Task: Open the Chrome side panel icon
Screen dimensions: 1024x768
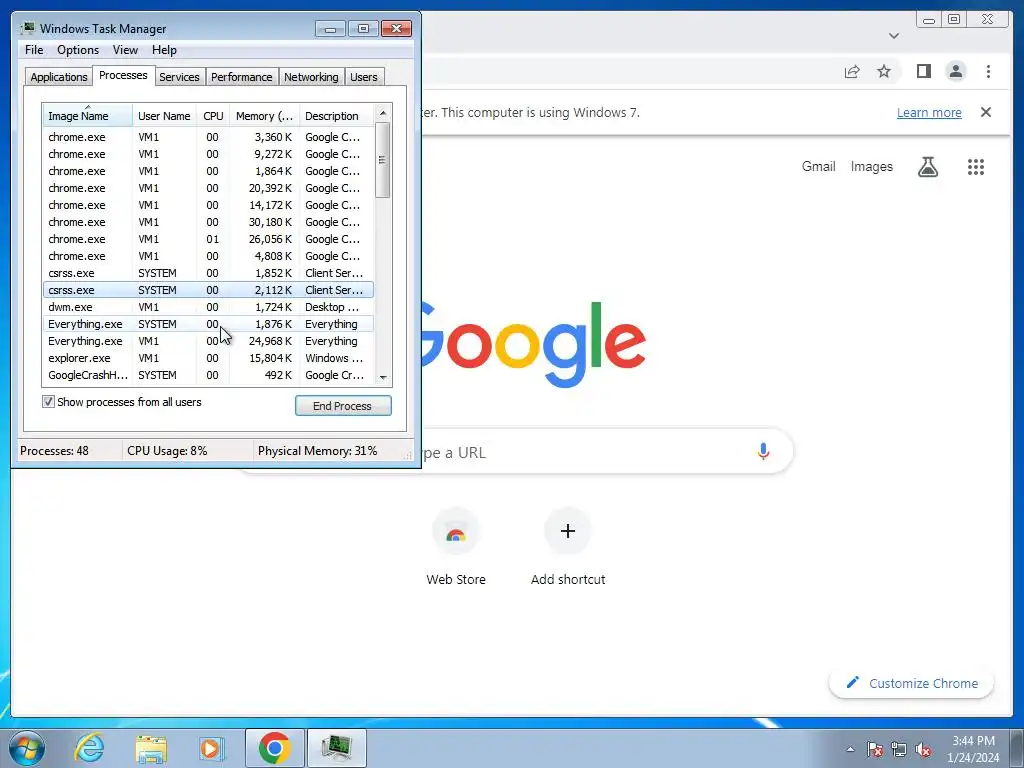Action: point(923,71)
